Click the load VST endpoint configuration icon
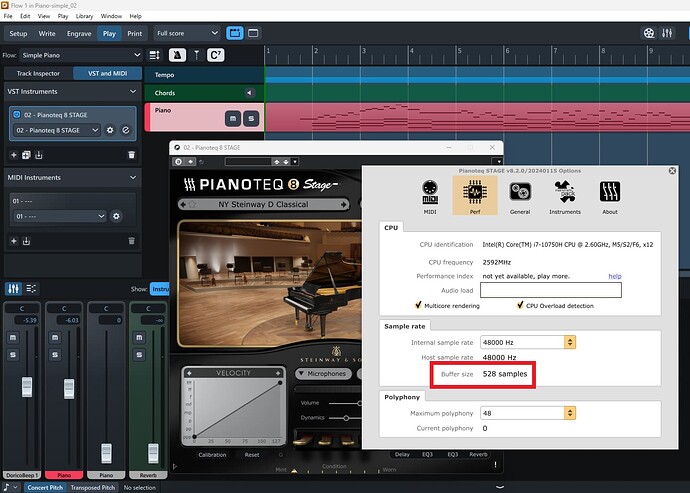This screenshot has height=493, width=690. [x=39, y=155]
